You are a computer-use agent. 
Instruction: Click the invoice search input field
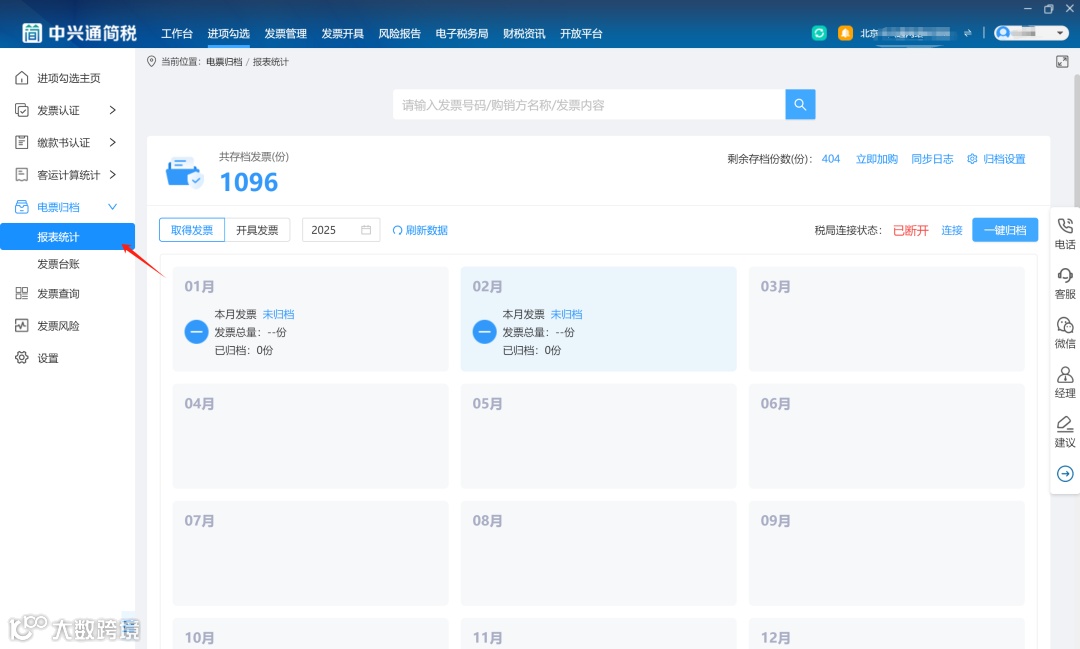point(589,105)
